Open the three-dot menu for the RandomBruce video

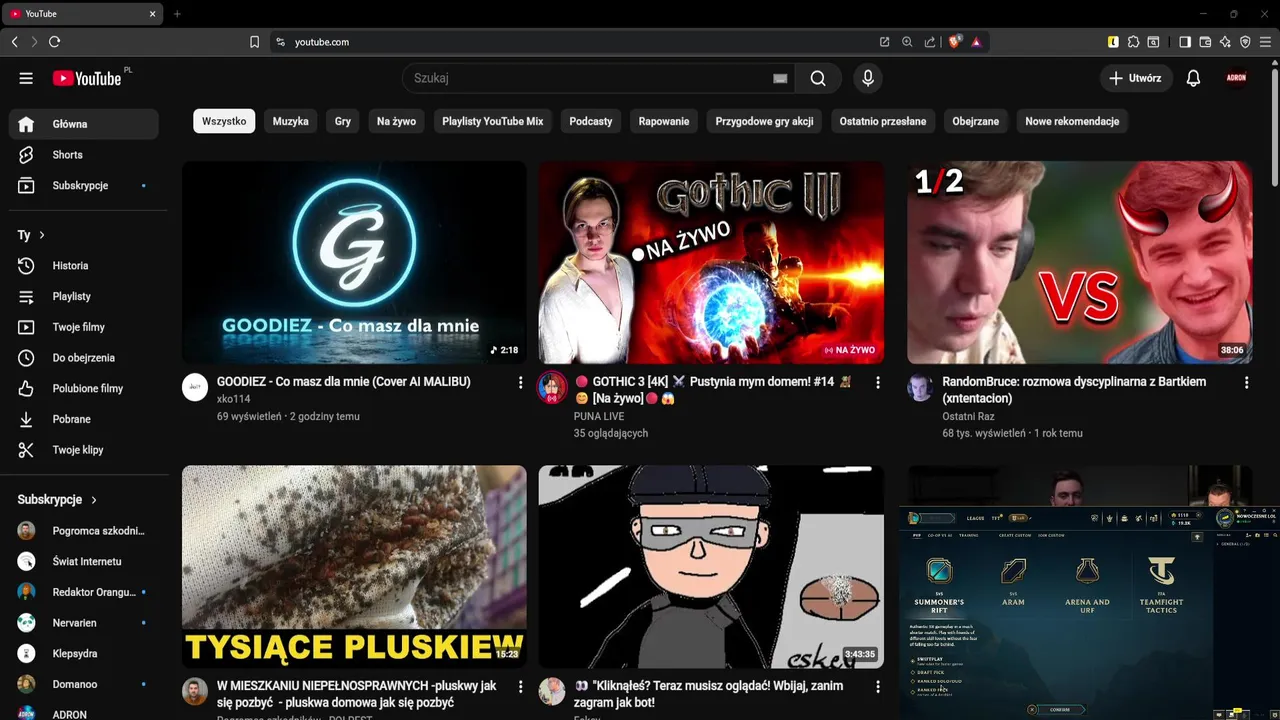1246,382
